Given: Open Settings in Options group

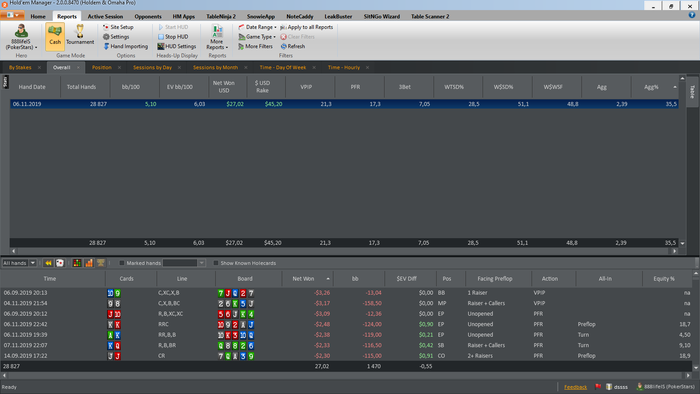Looking at the screenshot, I should tap(116, 37).
